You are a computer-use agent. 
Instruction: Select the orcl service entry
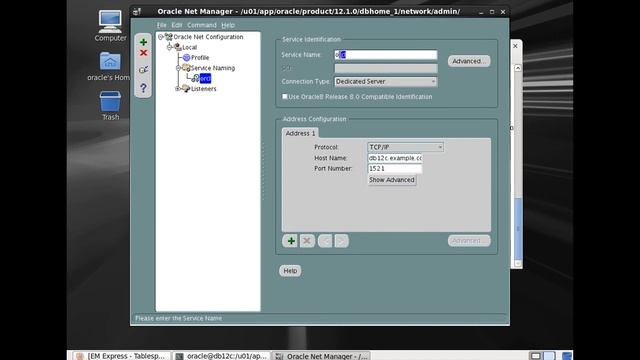205,78
